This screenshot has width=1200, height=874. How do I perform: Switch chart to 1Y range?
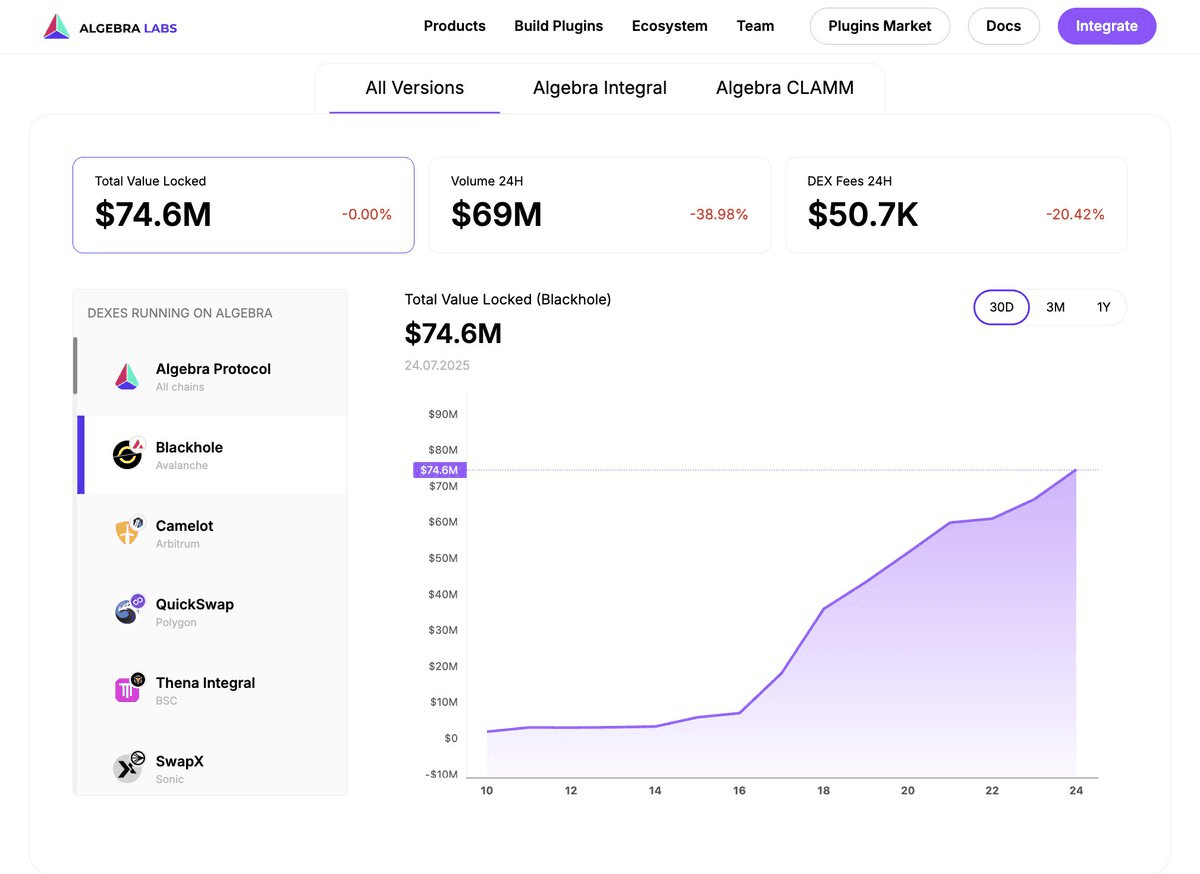pos(1103,307)
